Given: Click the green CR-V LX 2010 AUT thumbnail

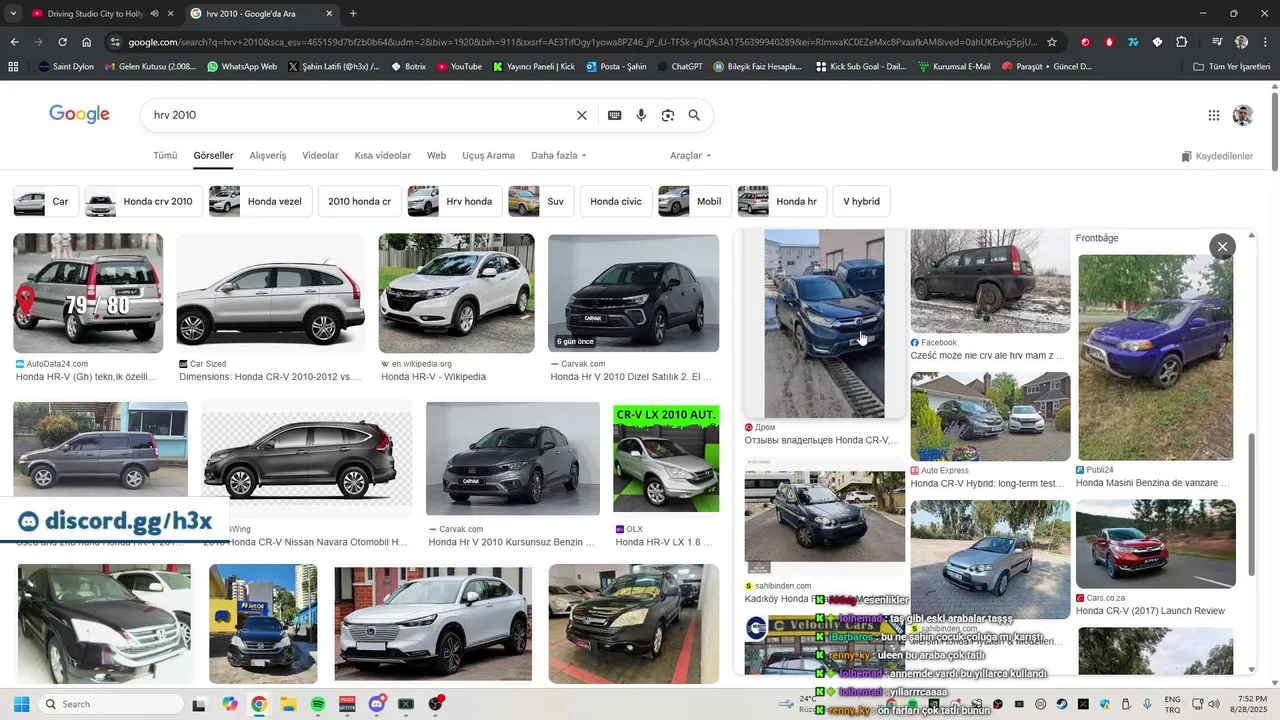Looking at the screenshot, I should (x=666, y=459).
